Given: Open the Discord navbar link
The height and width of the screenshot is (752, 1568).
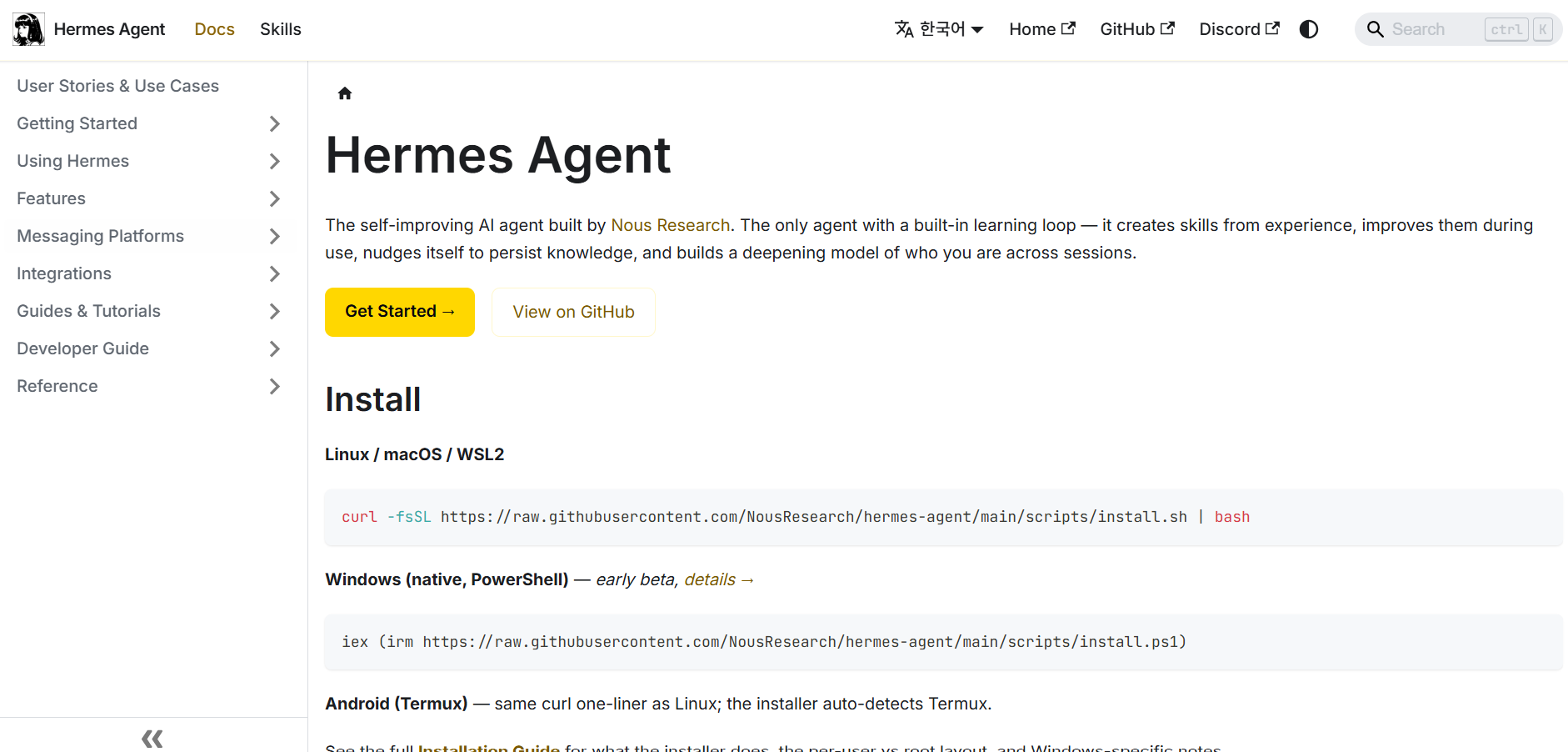Looking at the screenshot, I should point(1239,29).
